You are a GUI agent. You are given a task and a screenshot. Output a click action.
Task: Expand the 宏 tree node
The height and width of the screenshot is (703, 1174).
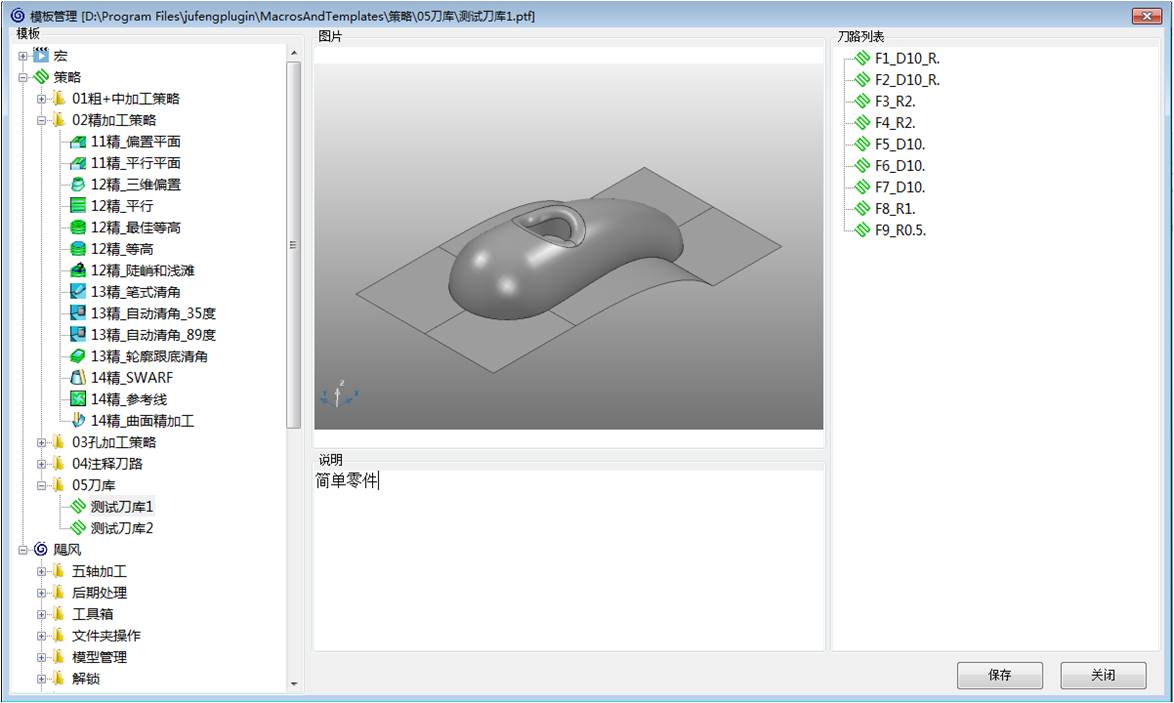[23, 56]
